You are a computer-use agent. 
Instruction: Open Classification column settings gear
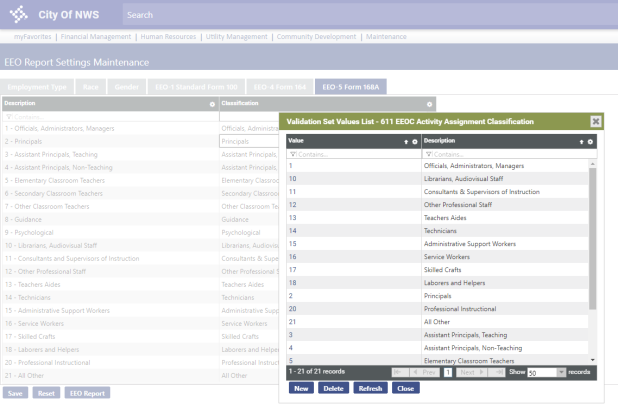(x=430, y=104)
